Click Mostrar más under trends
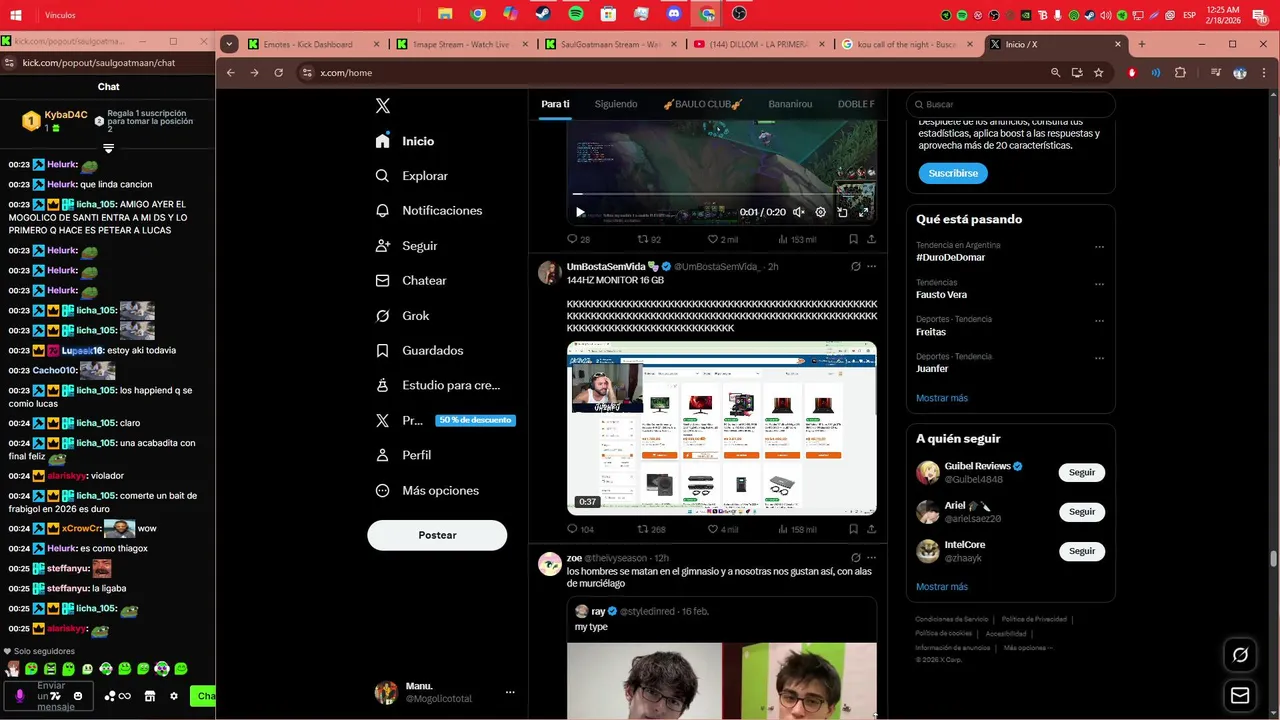This screenshot has width=1280, height=720. tap(942, 398)
